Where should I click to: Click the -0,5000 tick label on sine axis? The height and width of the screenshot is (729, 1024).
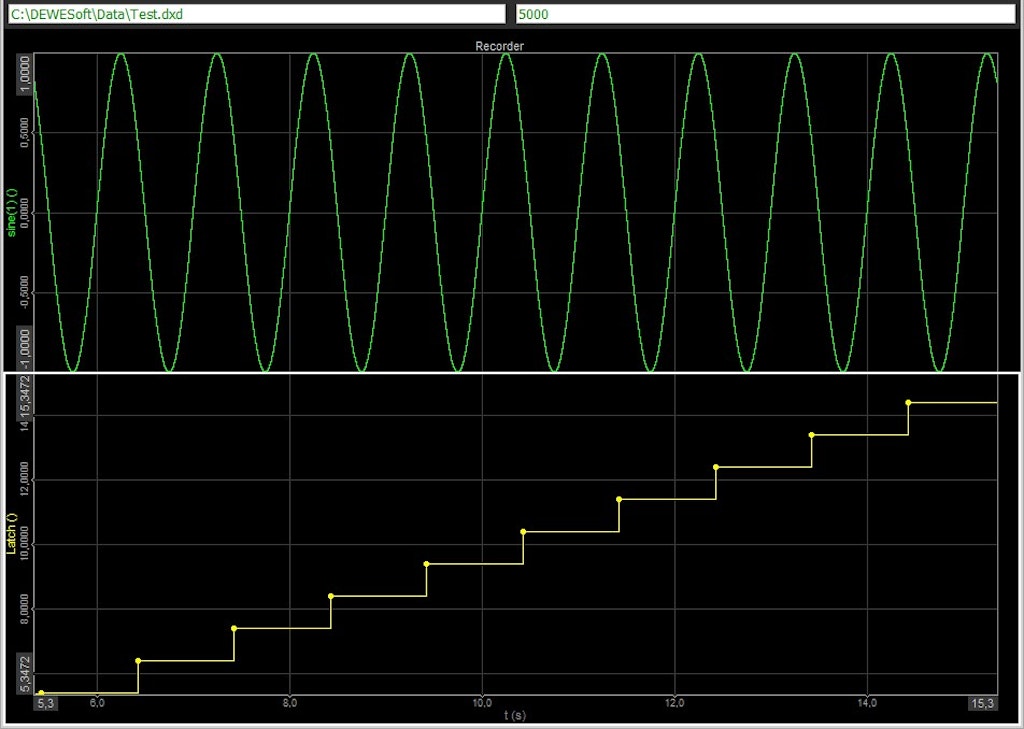point(25,293)
